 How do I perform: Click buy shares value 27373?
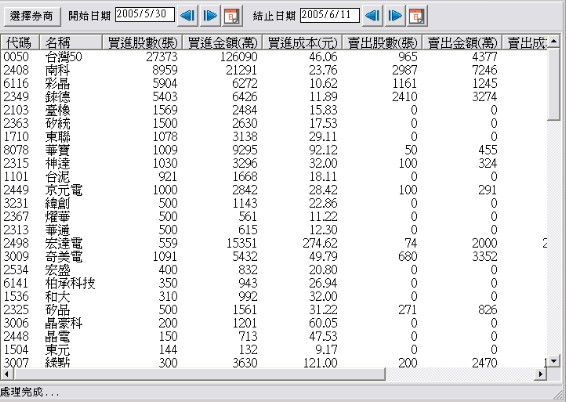tap(162, 57)
